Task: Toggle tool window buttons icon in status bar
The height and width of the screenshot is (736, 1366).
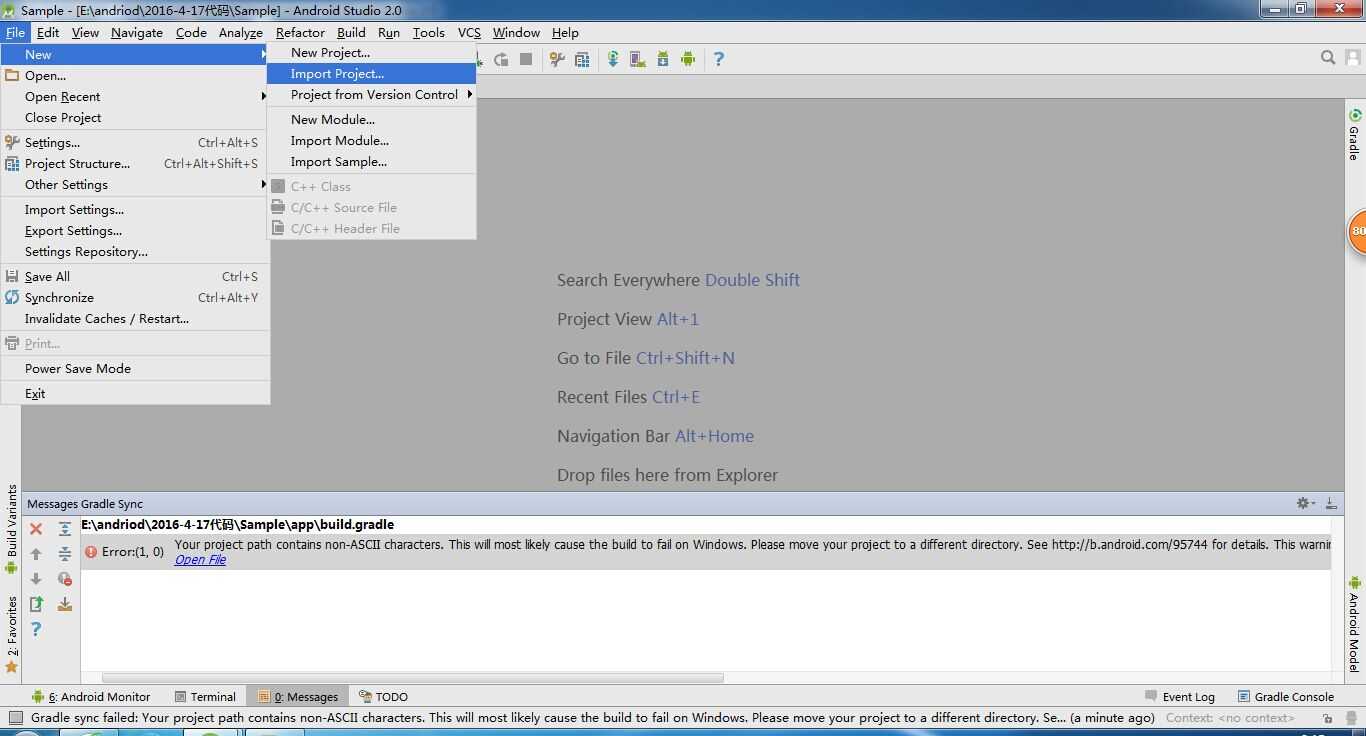Action: coord(15,717)
